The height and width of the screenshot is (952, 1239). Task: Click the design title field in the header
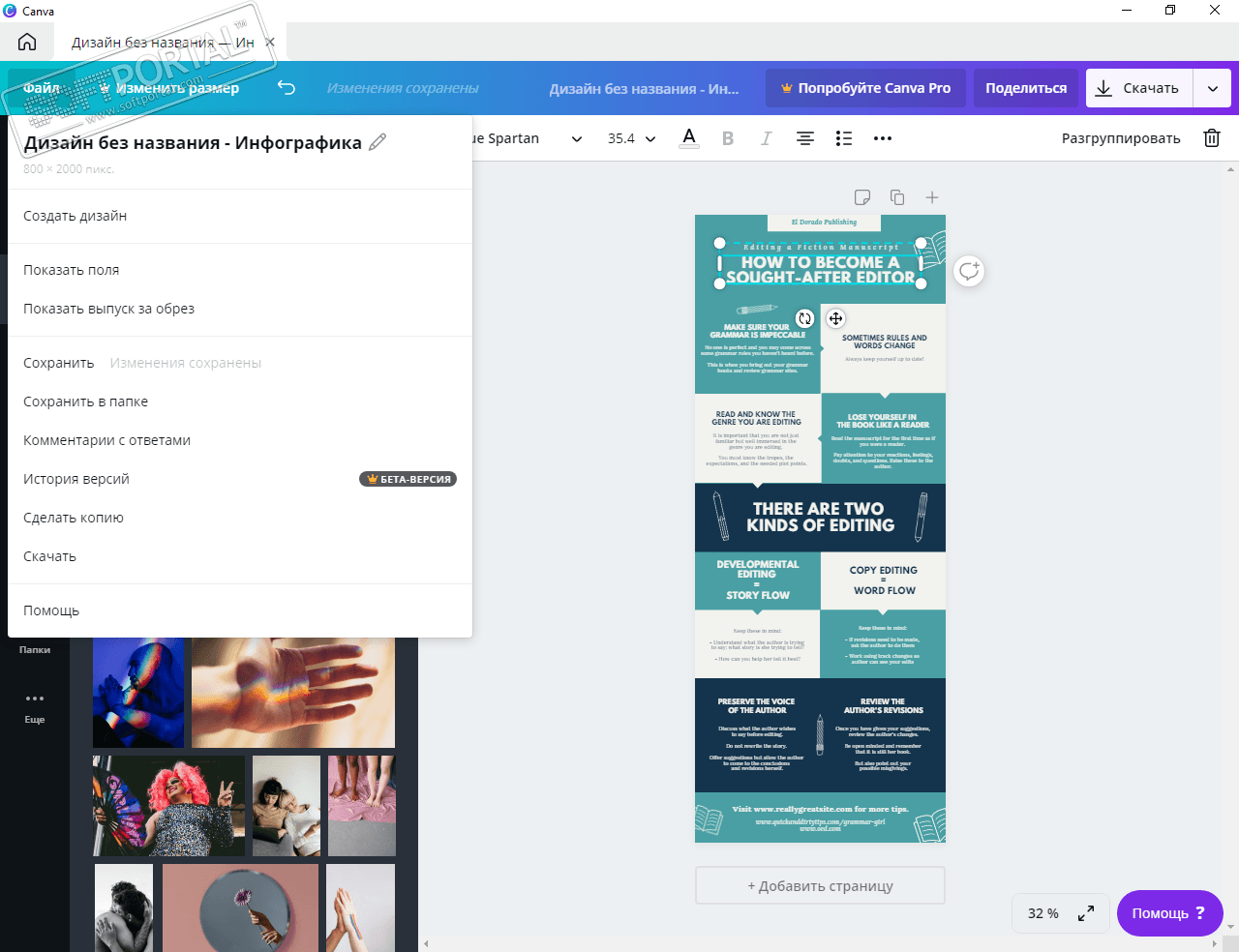644,88
